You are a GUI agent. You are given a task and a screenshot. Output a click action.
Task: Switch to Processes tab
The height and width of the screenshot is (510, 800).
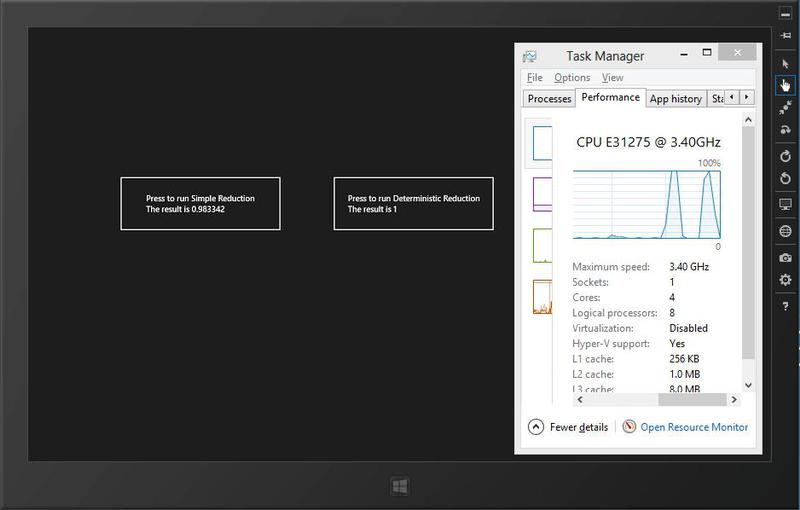point(549,98)
